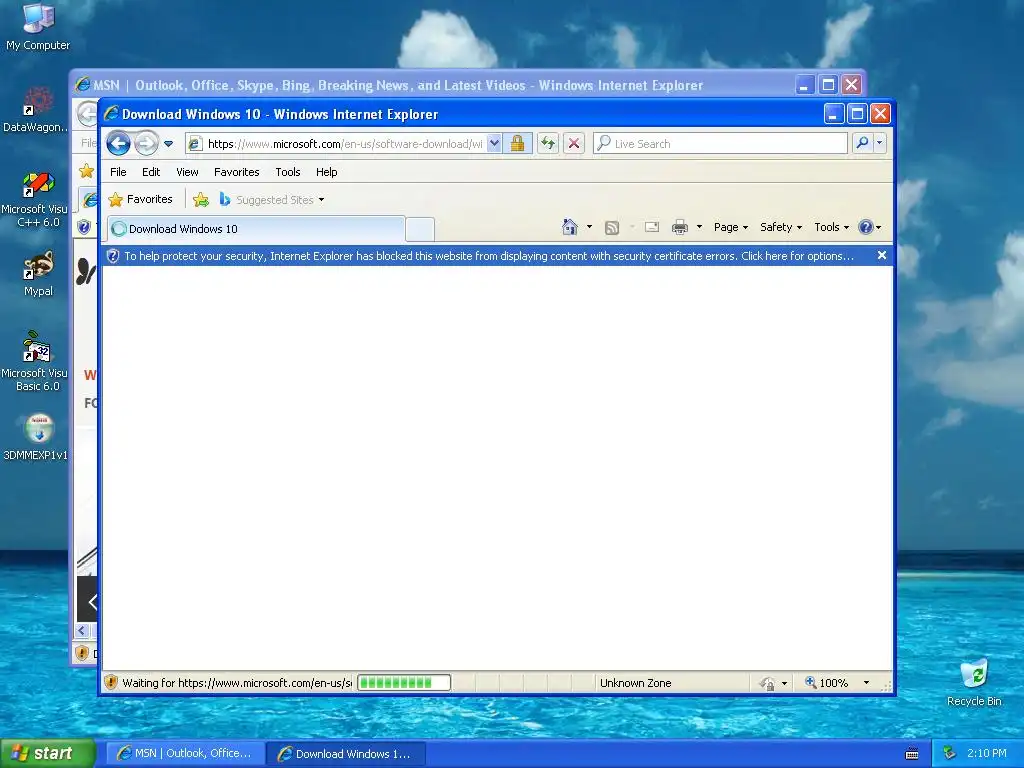The height and width of the screenshot is (768, 1024).
Task: Select the 3DMMEXP1v1 desktop icon
Action: tap(37, 436)
